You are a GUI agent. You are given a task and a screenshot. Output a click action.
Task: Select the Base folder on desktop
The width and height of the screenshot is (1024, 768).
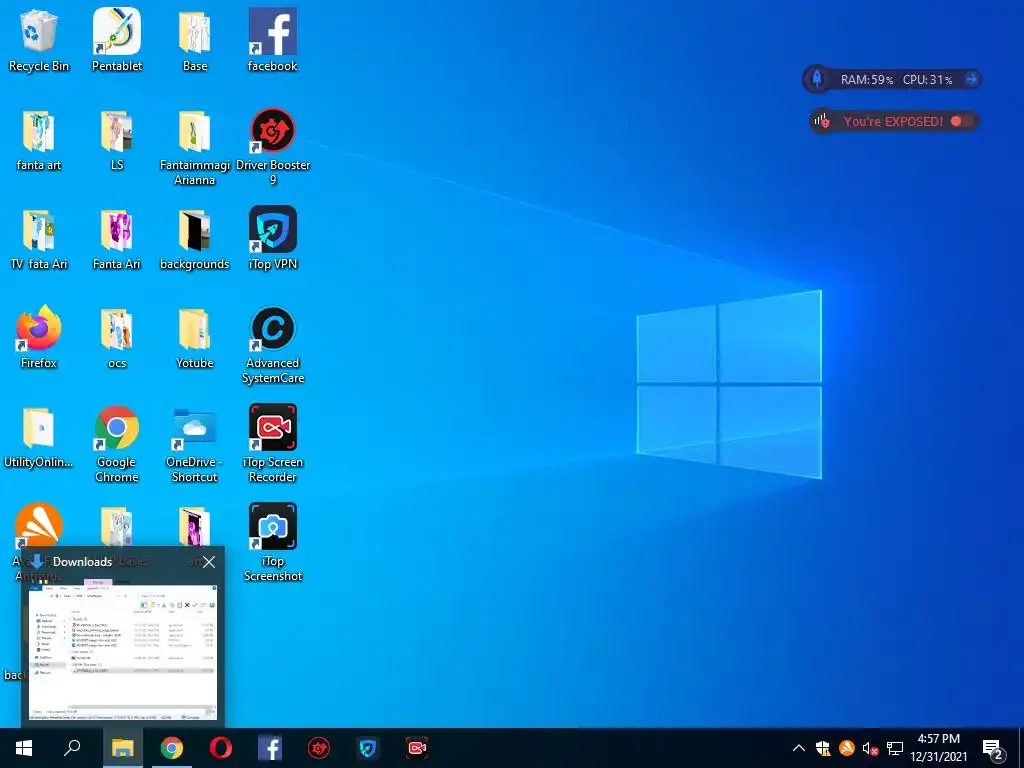coord(195,39)
